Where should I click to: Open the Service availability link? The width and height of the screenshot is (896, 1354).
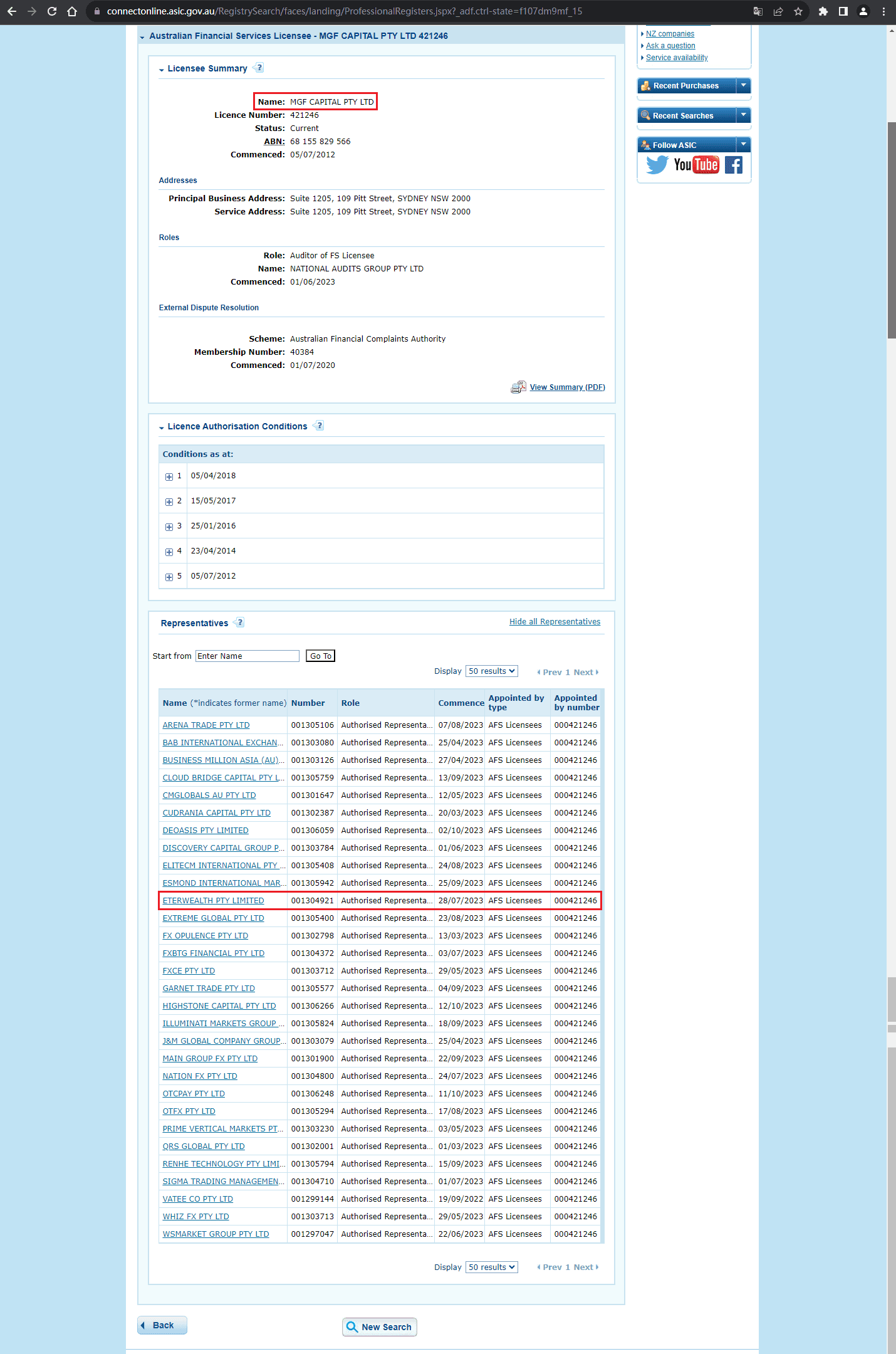(x=677, y=58)
